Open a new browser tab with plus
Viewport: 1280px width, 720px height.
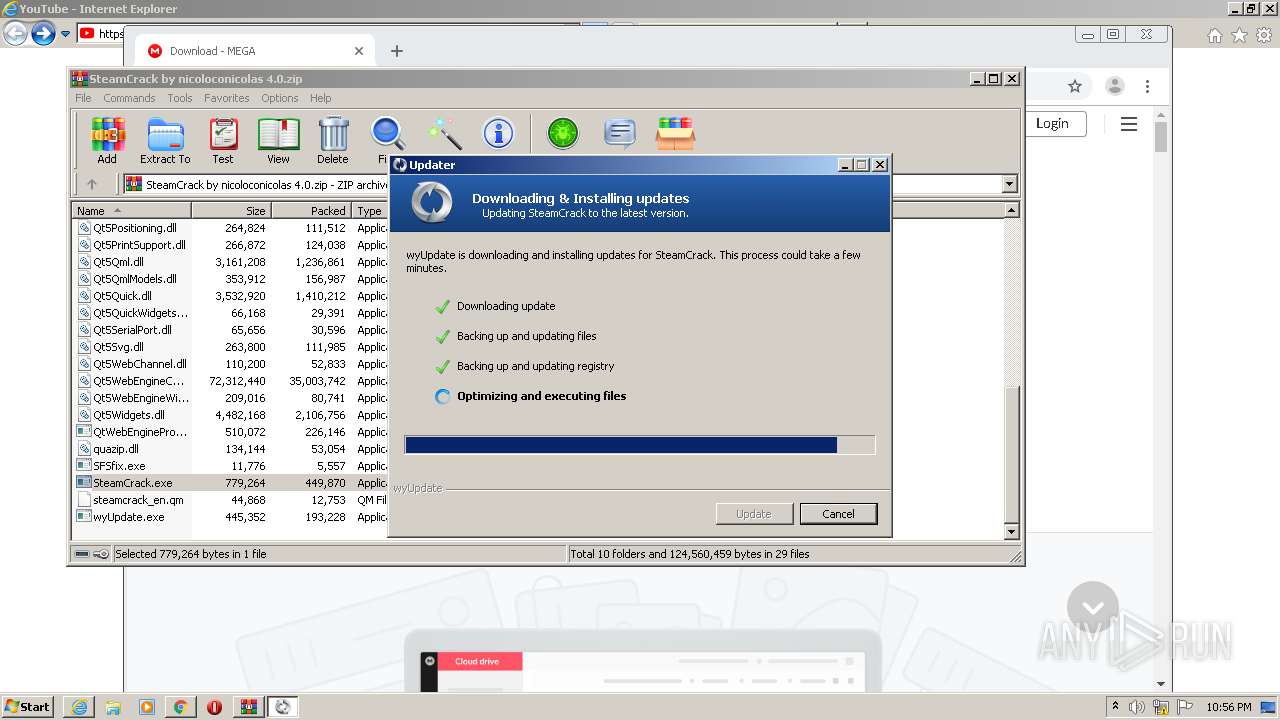[x=397, y=51]
